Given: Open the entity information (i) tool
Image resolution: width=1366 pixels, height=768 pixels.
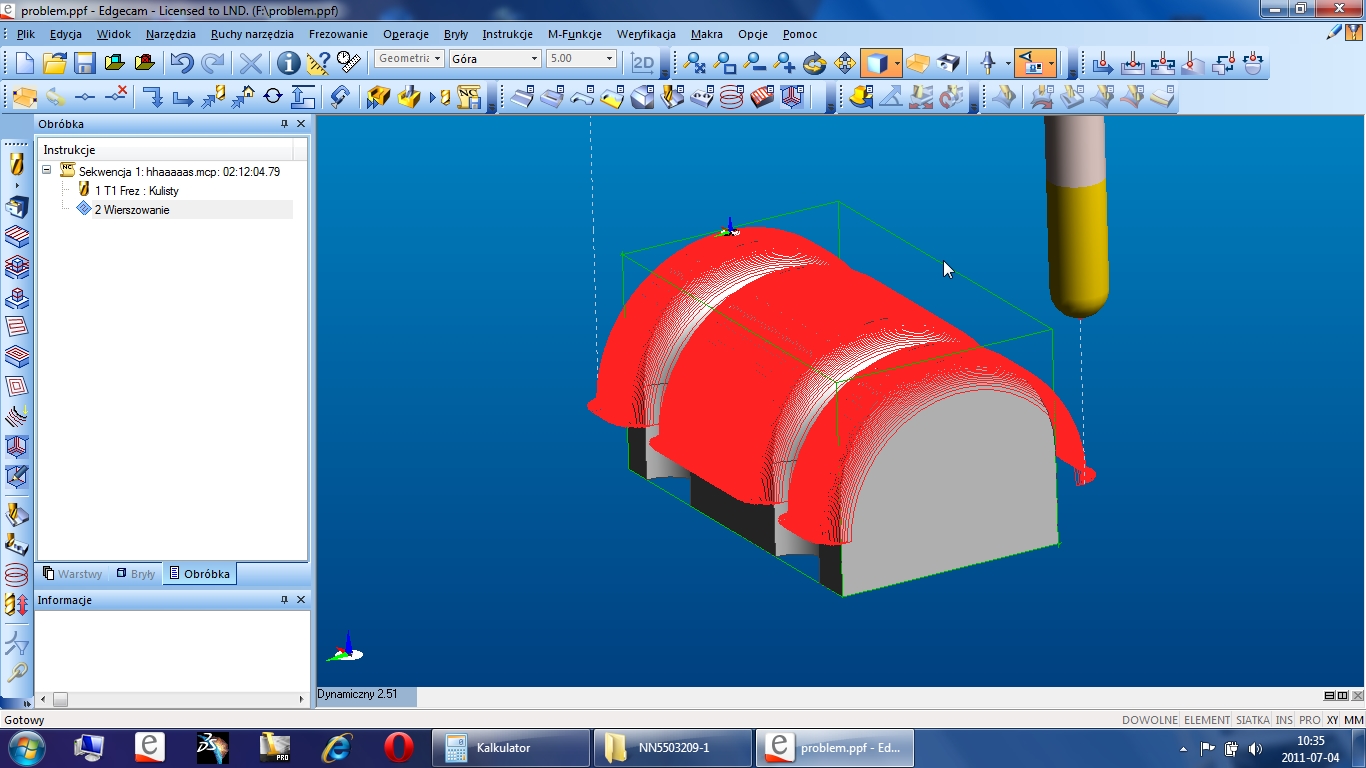Looking at the screenshot, I should (288, 63).
